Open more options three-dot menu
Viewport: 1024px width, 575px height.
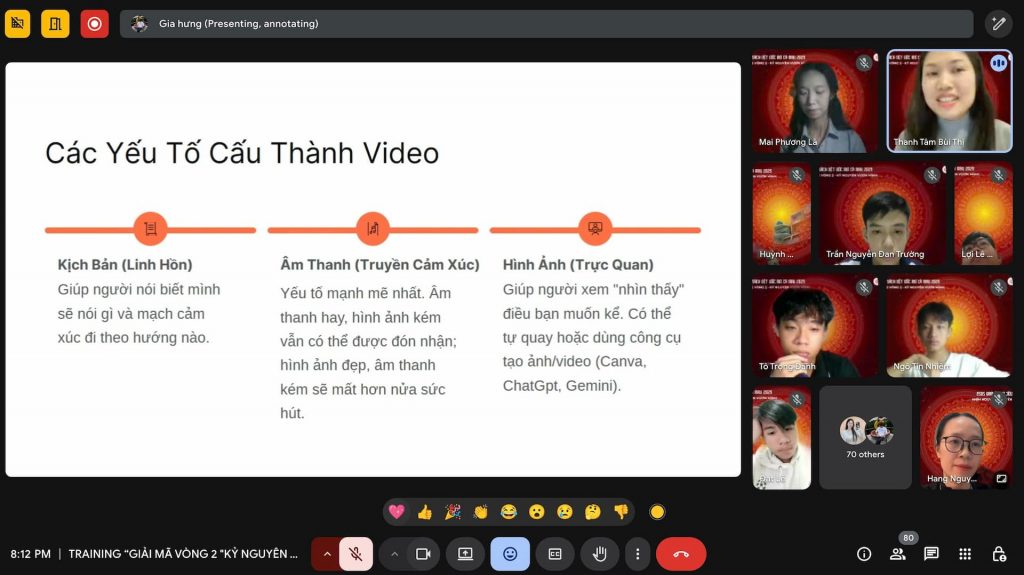point(637,554)
